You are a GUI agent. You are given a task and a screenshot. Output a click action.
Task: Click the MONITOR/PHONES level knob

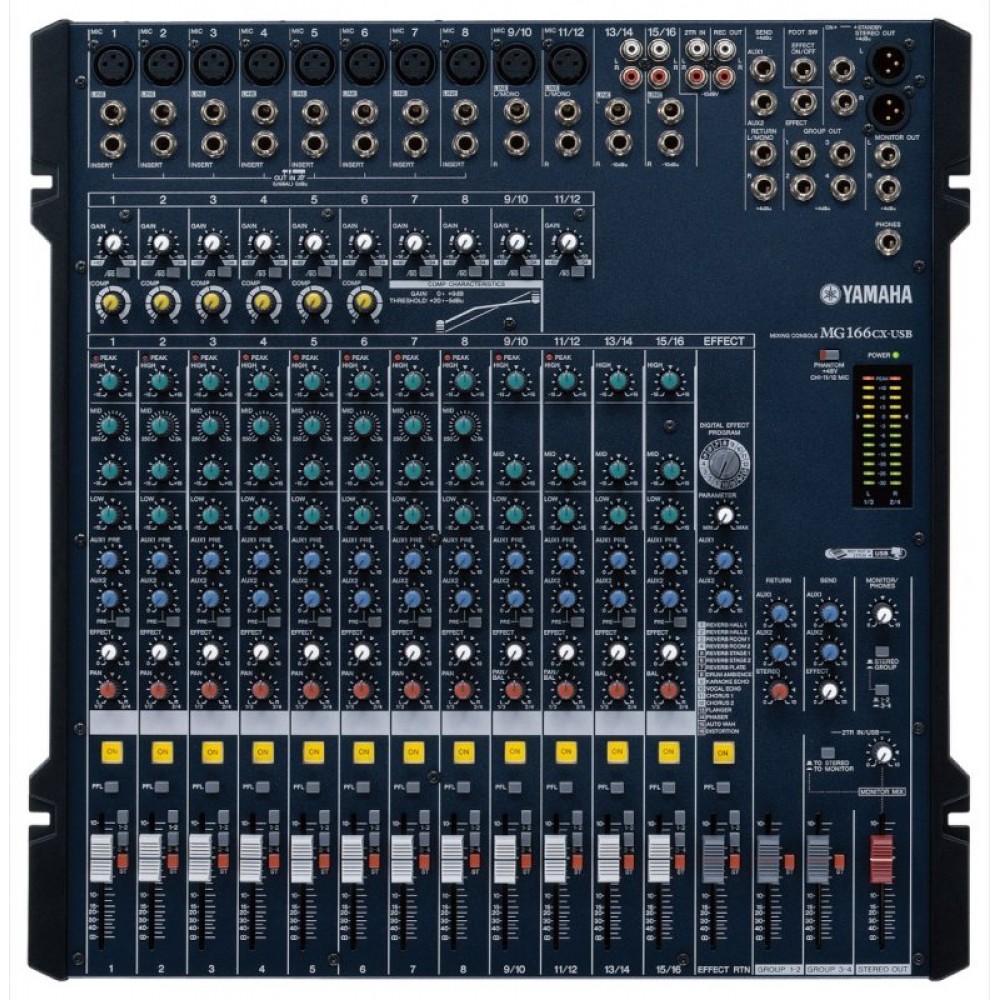(882, 613)
